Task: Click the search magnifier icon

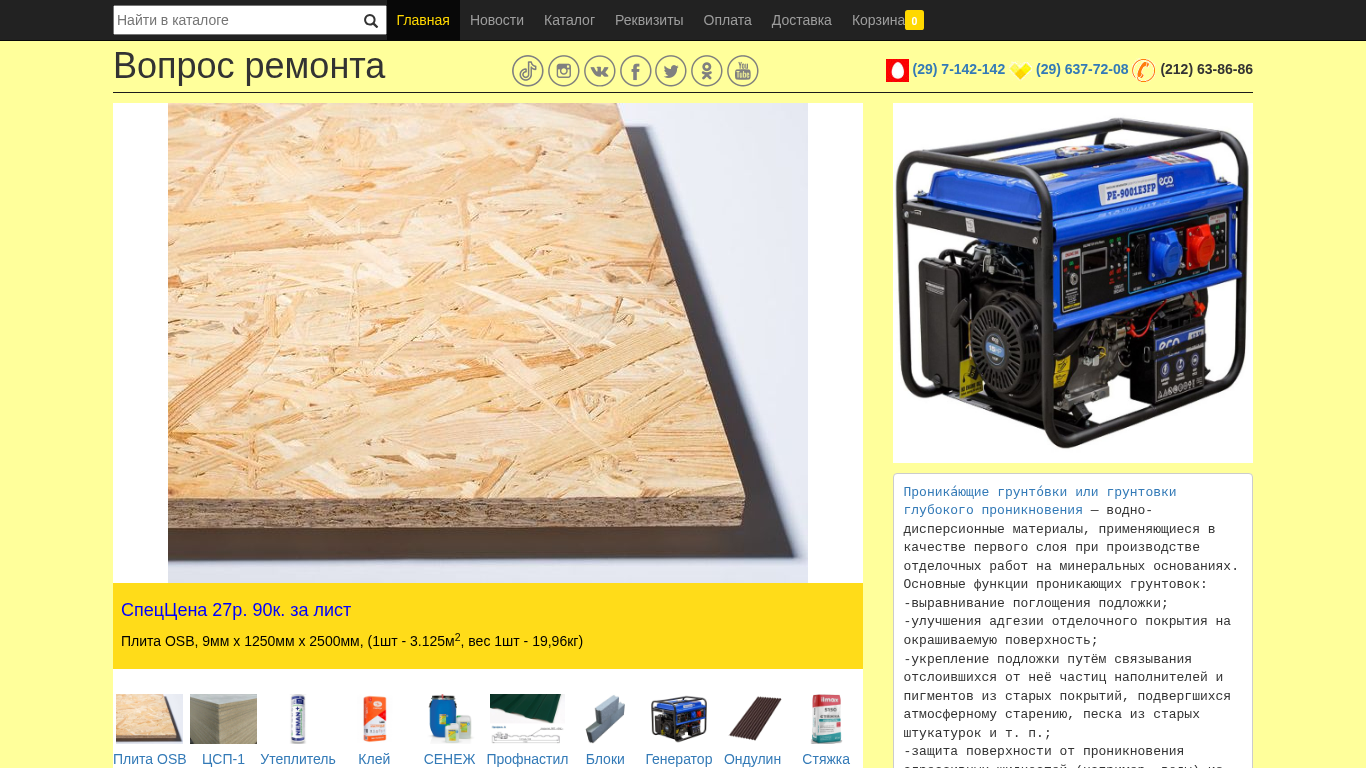Action: click(x=371, y=21)
